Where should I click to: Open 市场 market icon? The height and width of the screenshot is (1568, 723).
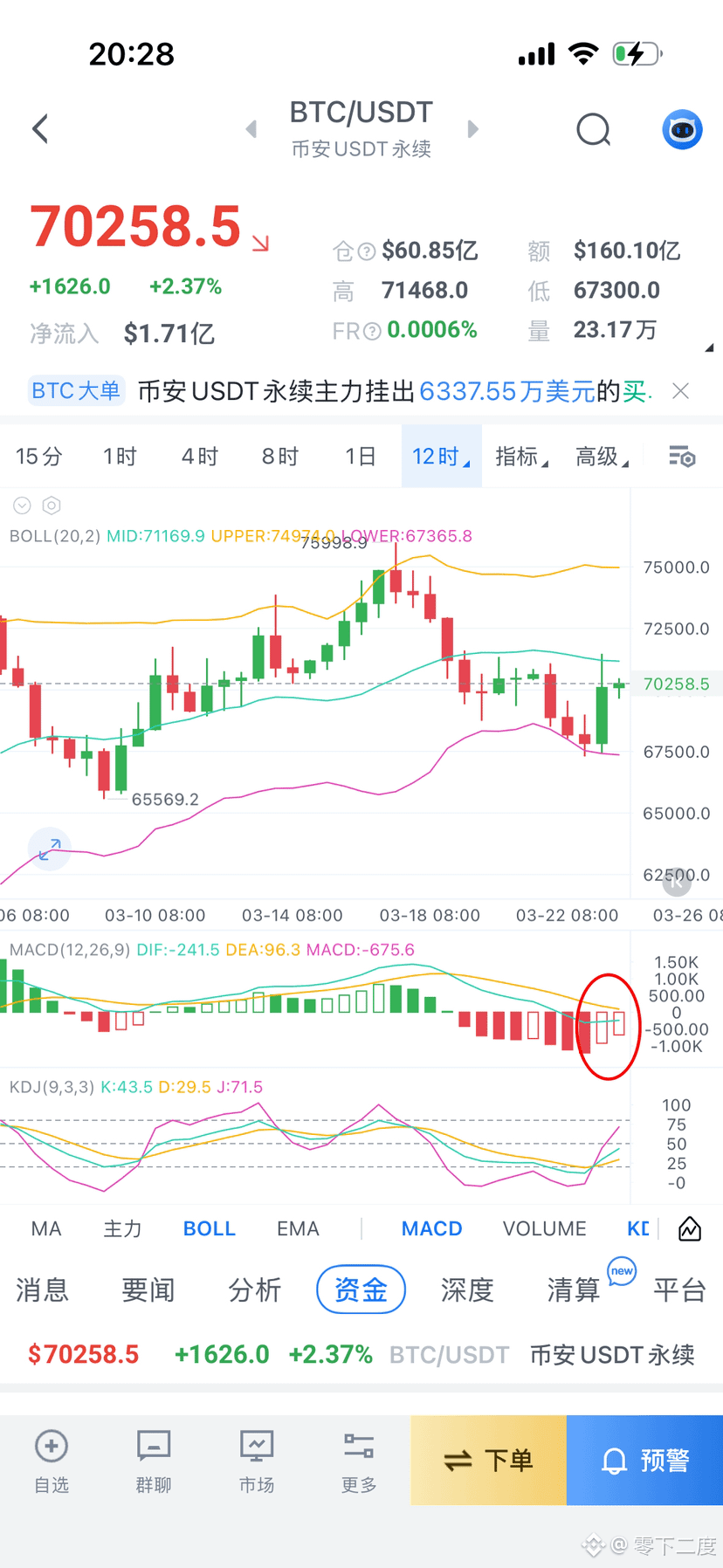click(x=257, y=1461)
